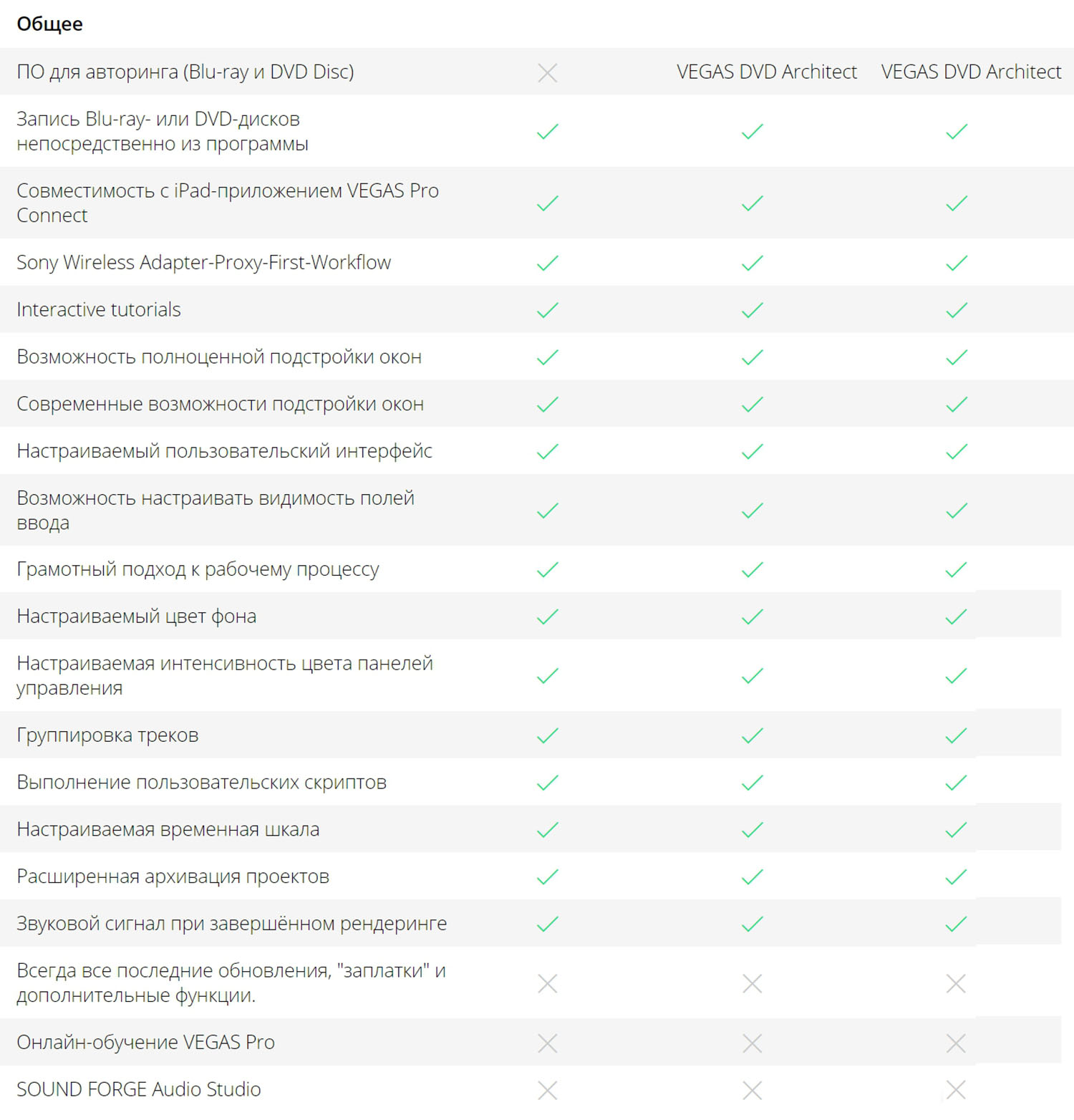Click the middle-column cross for Онлайн-обучение VEGAS Pro

pos(752,1043)
